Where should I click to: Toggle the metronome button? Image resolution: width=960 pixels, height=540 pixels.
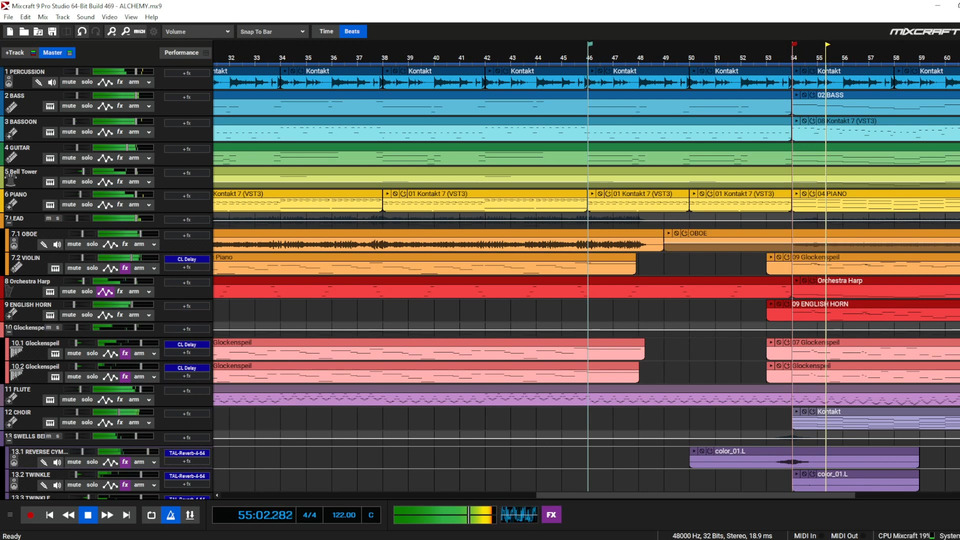[171, 515]
